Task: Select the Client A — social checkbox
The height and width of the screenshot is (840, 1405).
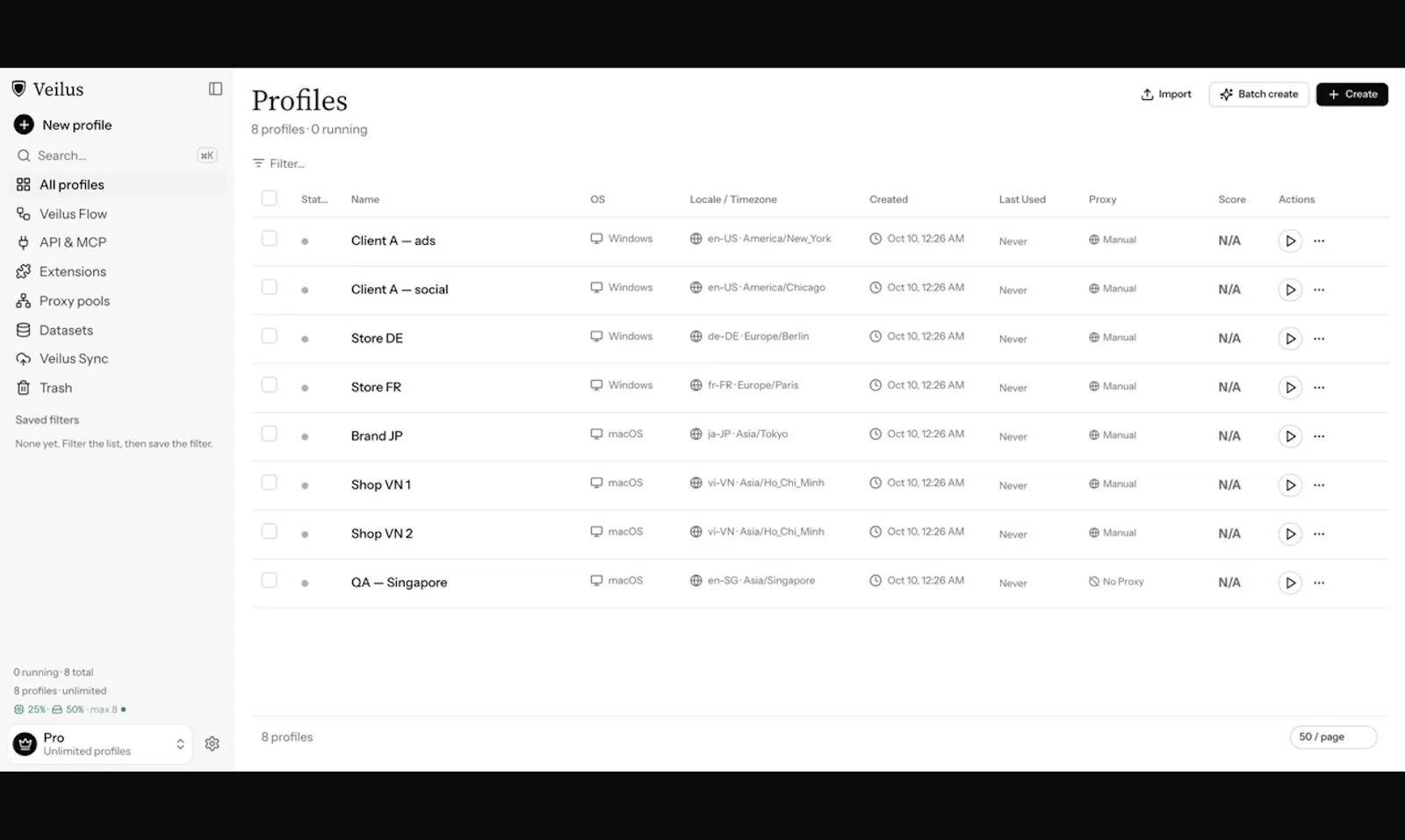Action: coord(269,287)
